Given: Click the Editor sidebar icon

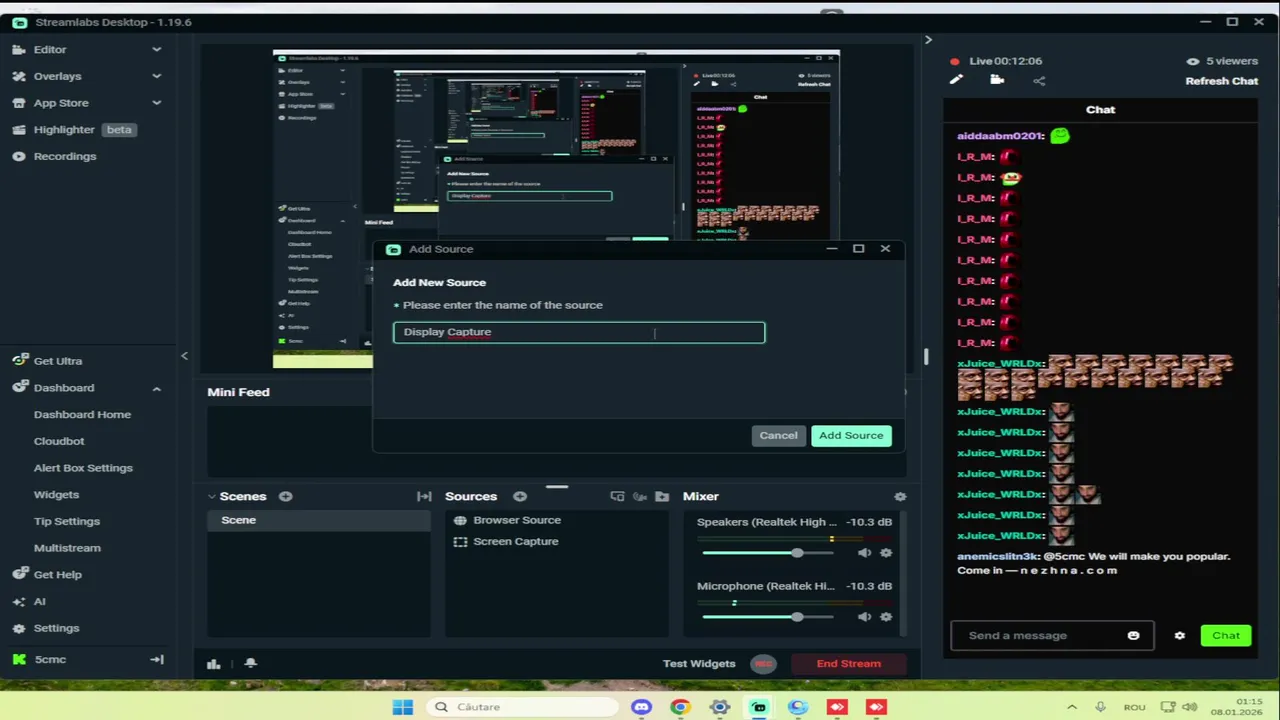Looking at the screenshot, I should click(x=19, y=49).
